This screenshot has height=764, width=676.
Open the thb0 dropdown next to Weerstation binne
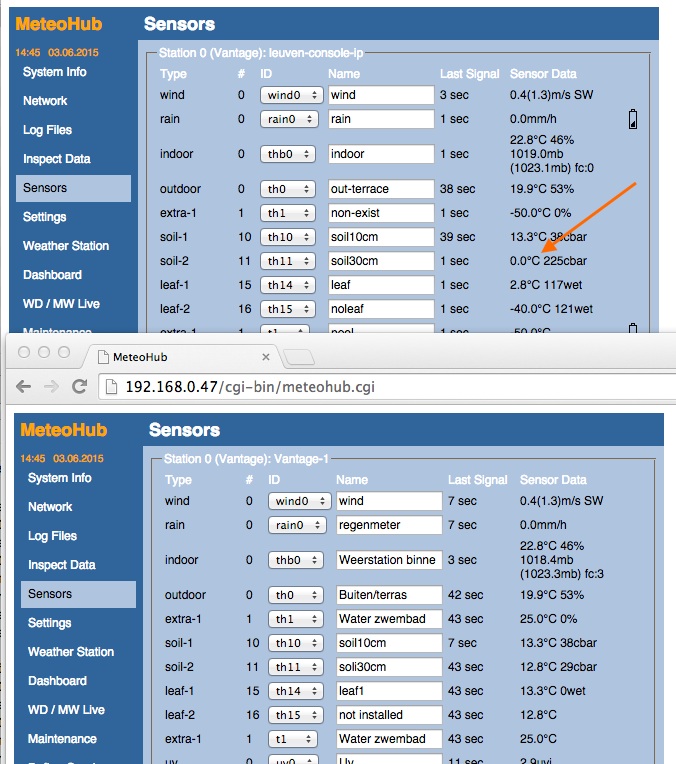[298, 560]
